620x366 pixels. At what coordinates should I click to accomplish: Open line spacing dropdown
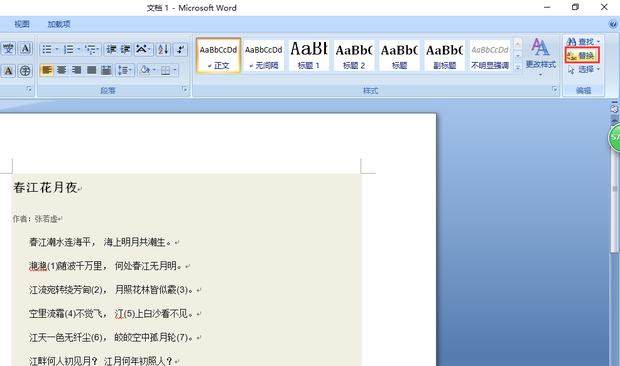(x=125, y=70)
